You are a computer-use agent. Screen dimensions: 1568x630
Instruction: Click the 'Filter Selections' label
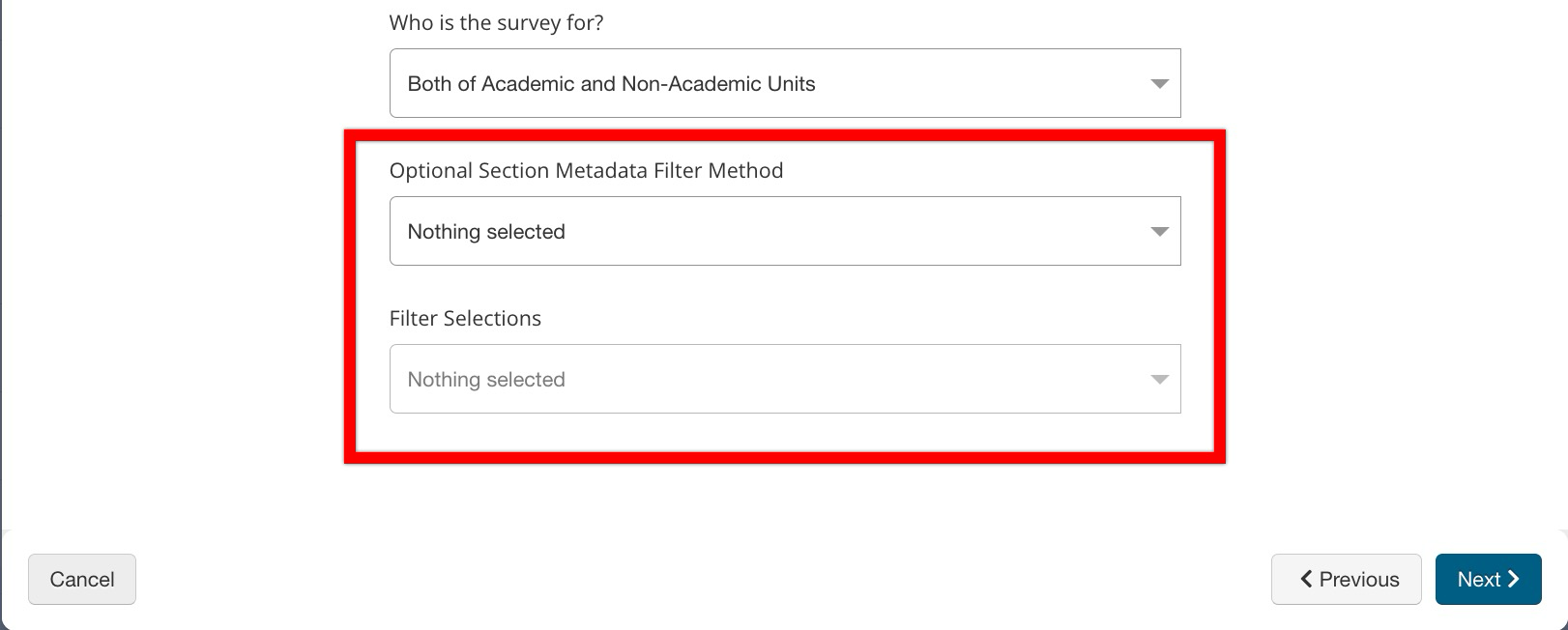pyautogui.click(x=465, y=319)
